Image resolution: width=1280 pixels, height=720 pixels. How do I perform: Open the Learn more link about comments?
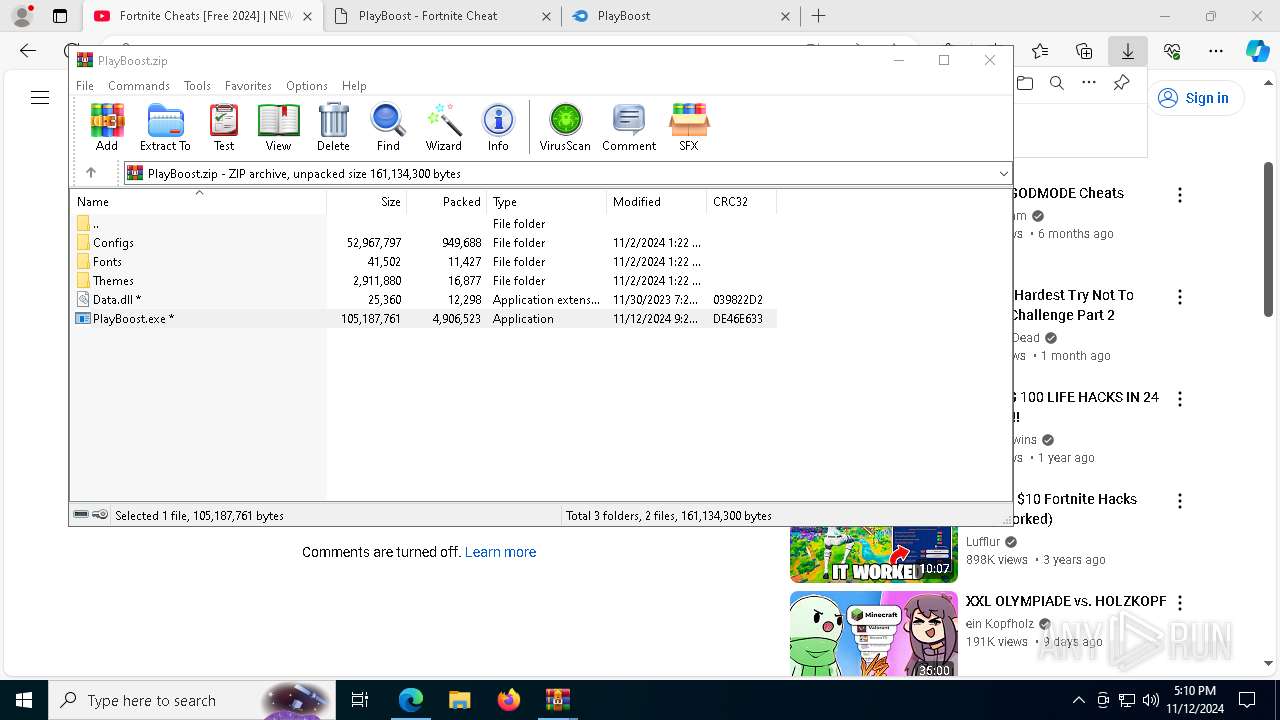coord(500,552)
